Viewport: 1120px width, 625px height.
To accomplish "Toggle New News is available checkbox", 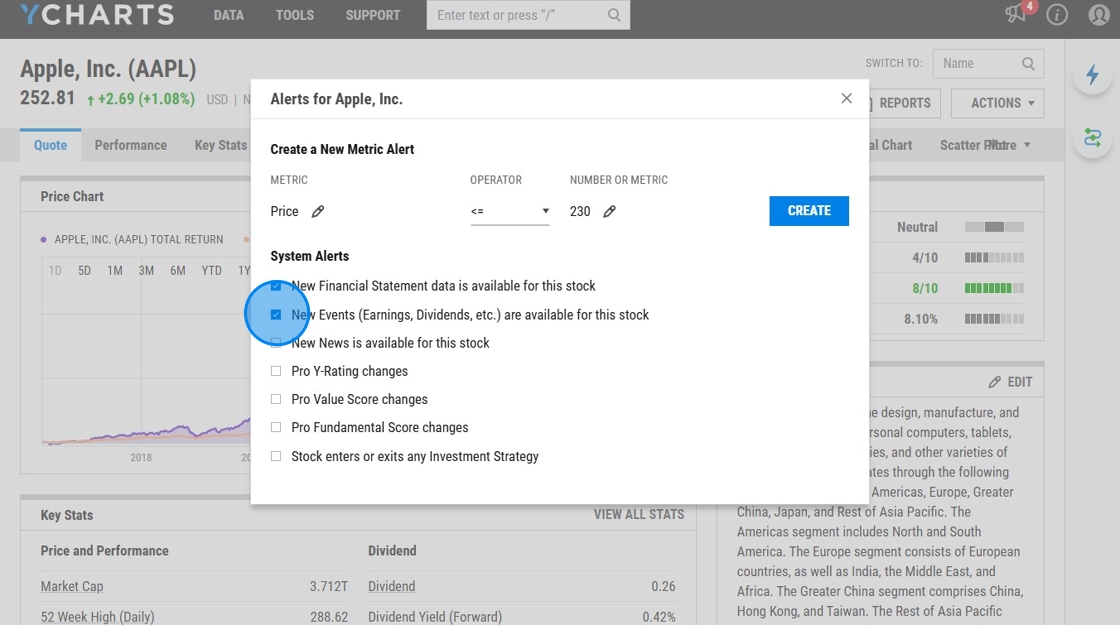I will coord(276,343).
